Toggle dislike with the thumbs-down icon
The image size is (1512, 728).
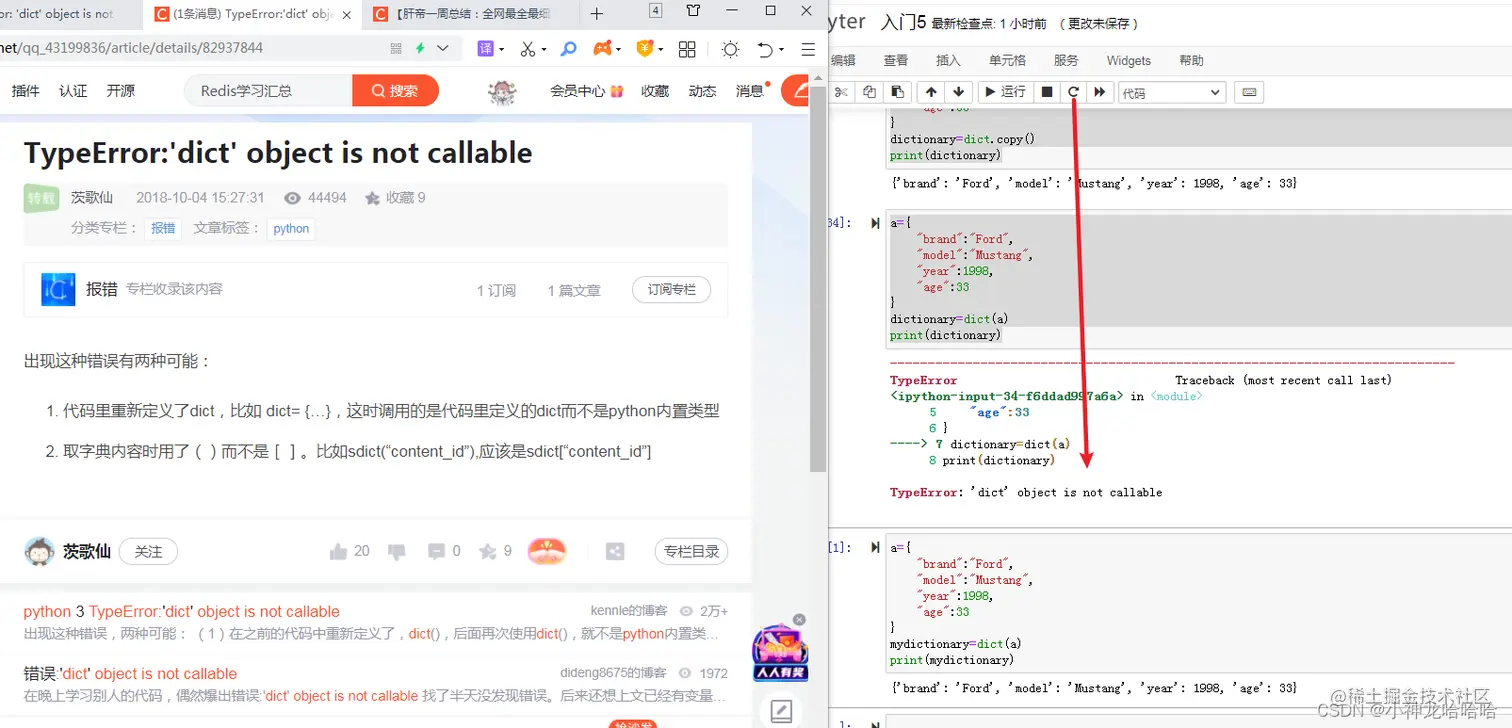tap(397, 550)
